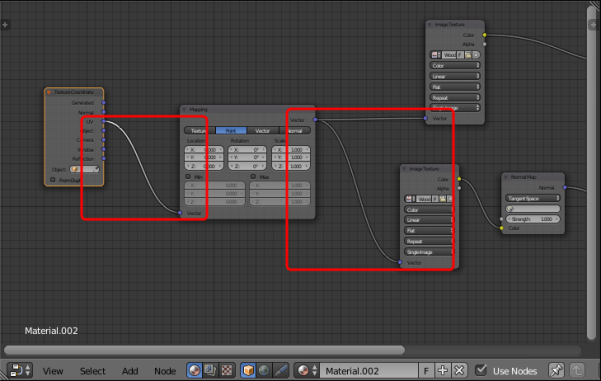Image resolution: width=601 pixels, height=381 pixels.
Task: Browse materials with the sphere icon dropdown
Action: [x=307, y=371]
